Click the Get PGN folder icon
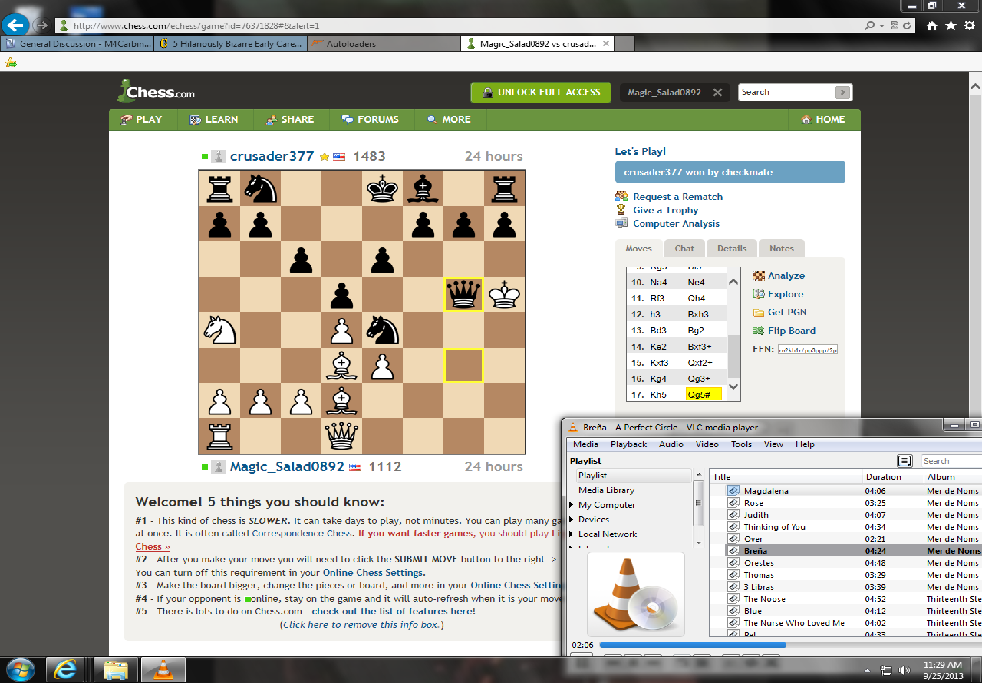982x683 pixels. (x=759, y=313)
